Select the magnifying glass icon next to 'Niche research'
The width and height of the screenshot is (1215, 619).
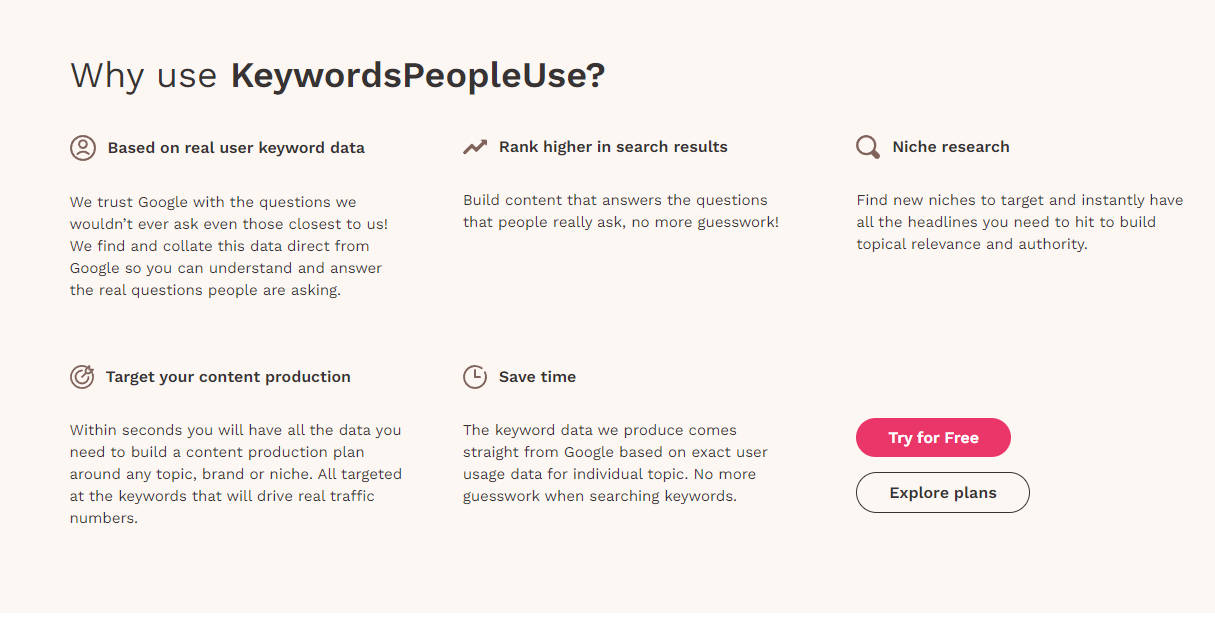(867, 146)
